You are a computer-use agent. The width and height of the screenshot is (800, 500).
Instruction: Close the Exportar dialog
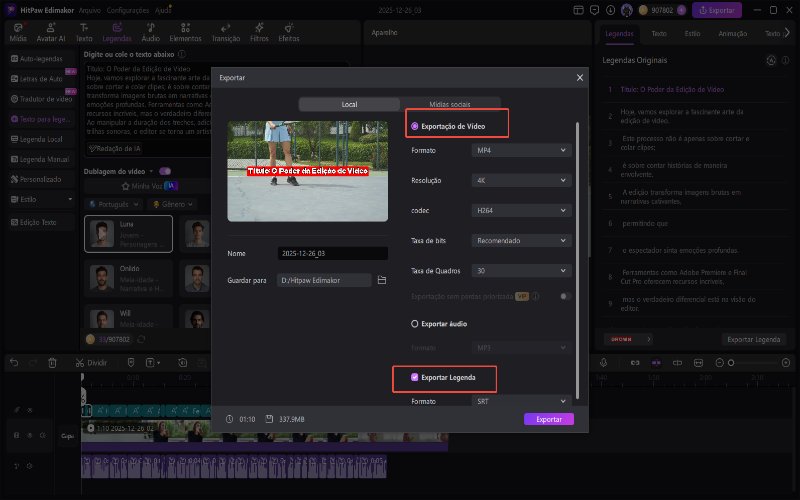[x=580, y=78]
